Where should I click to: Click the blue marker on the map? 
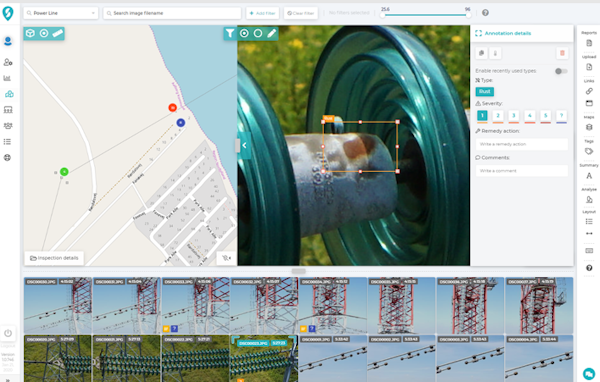(x=181, y=122)
